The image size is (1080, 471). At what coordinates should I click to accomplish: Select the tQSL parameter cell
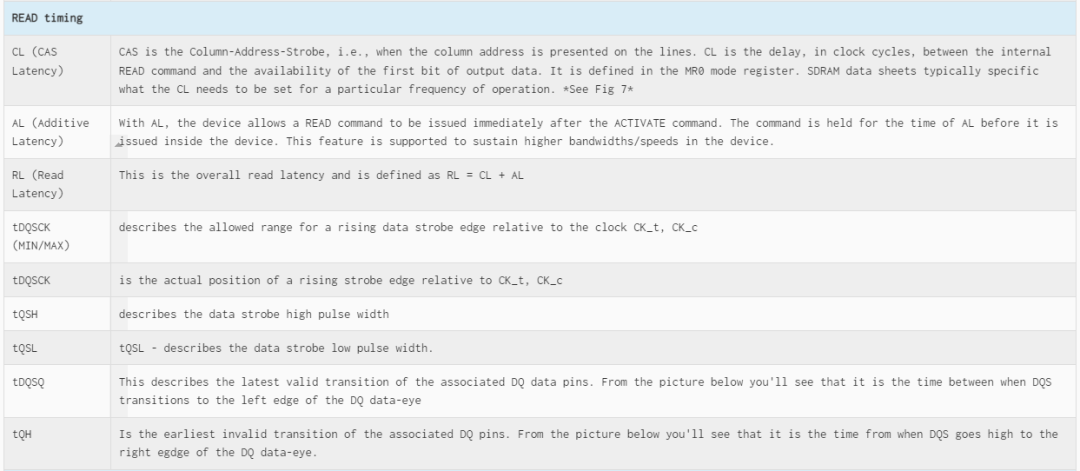click(57, 348)
